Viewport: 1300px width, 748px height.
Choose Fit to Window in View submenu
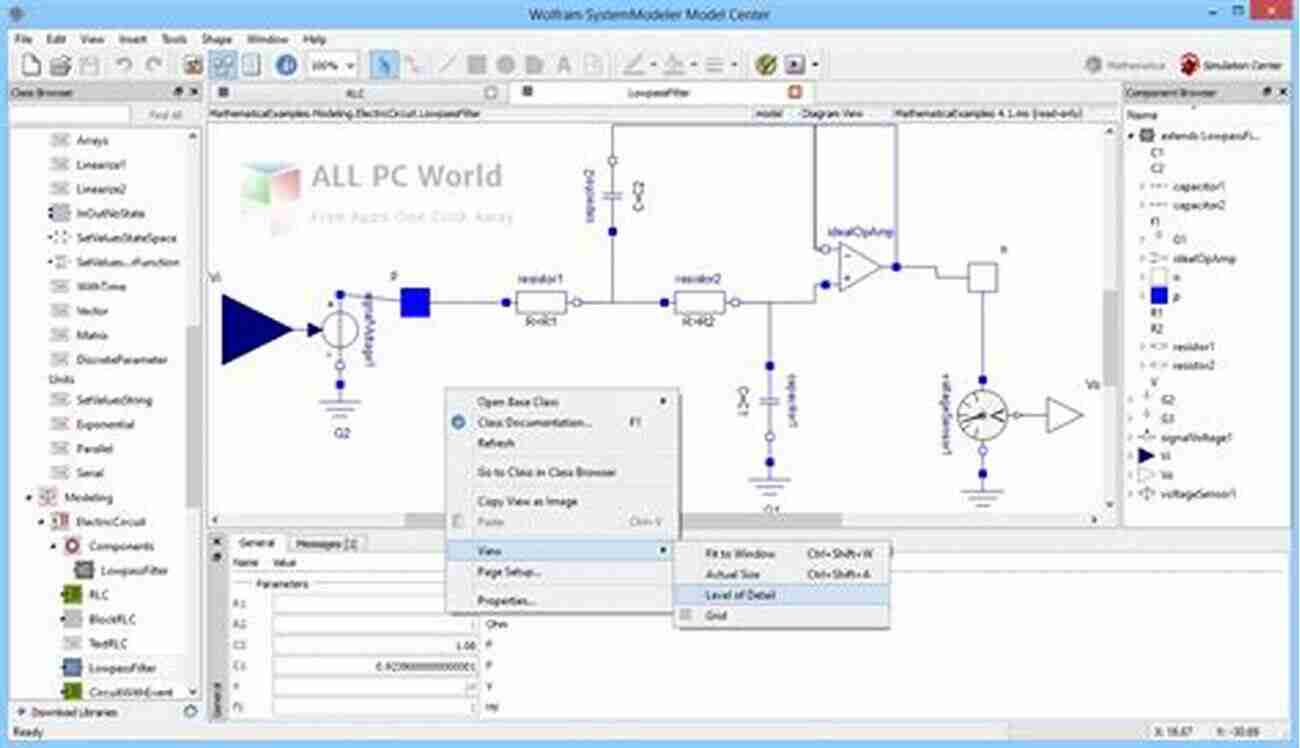781,553
